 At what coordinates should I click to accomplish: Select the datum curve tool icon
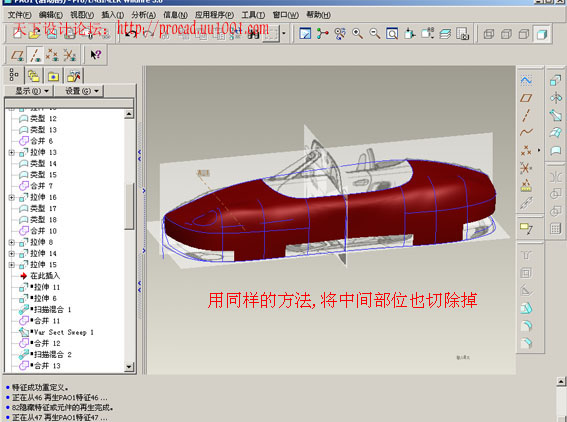point(526,132)
